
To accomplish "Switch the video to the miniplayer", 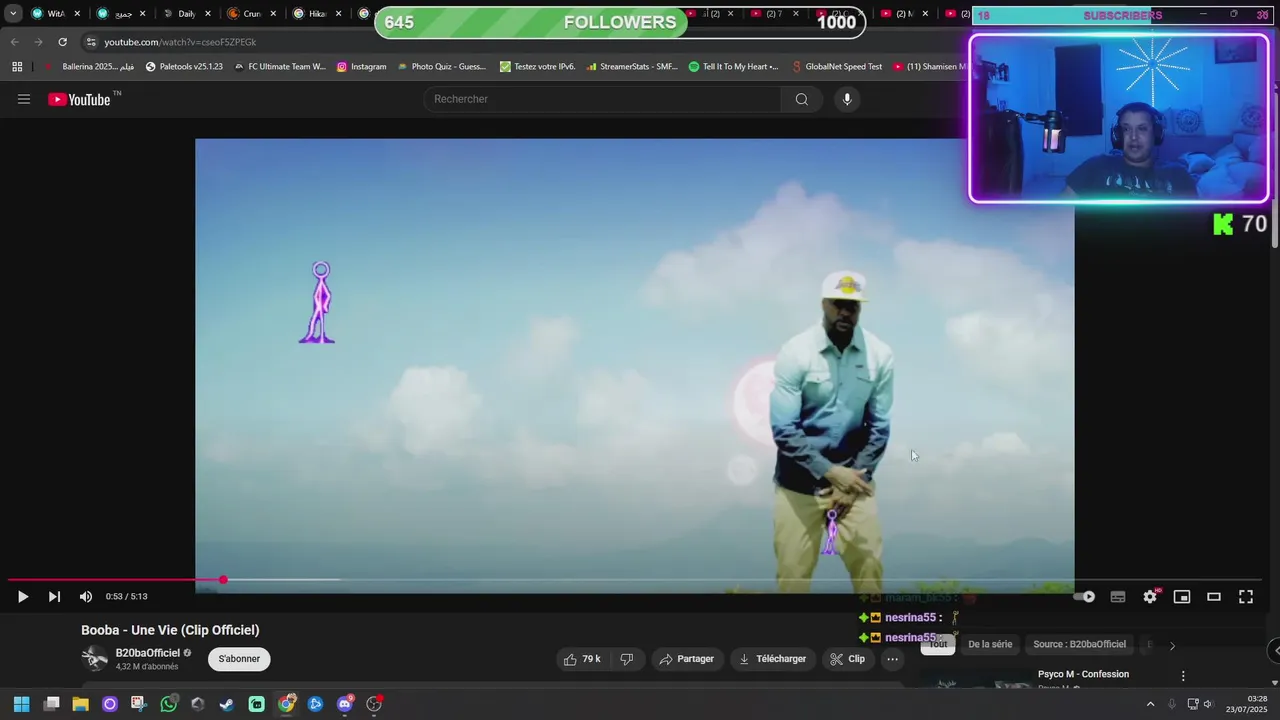I will click(1182, 597).
